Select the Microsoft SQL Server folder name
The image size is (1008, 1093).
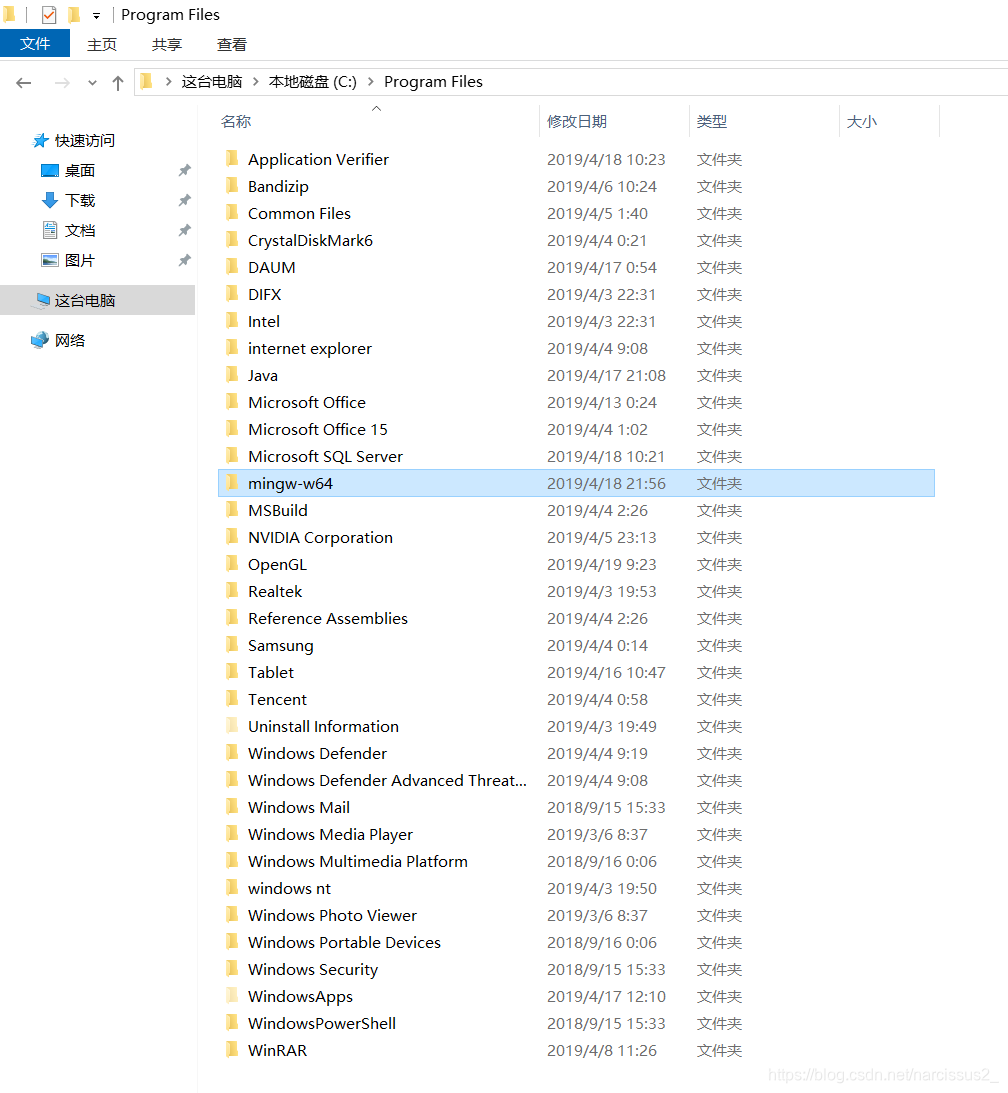click(x=326, y=457)
